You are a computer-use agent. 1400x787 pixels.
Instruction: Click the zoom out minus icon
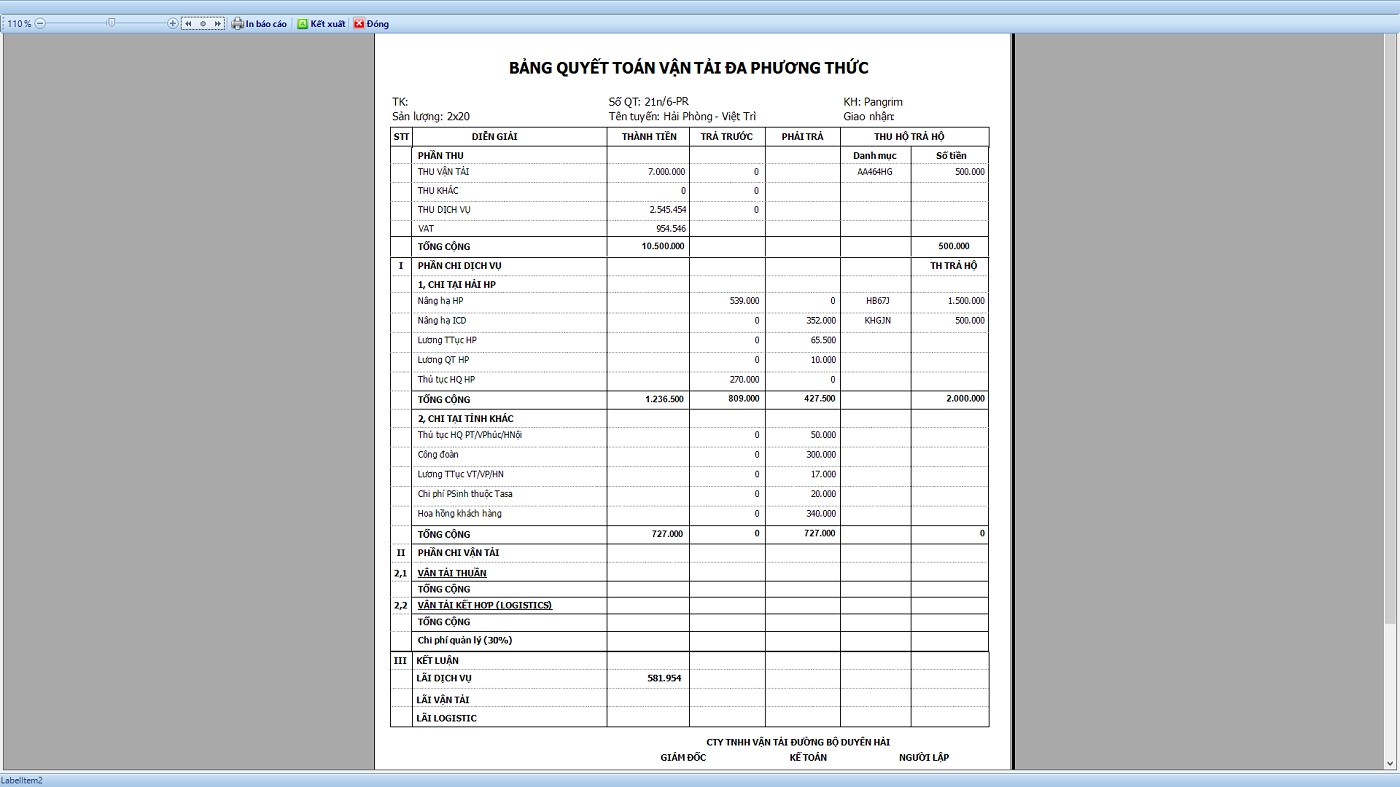pos(40,23)
